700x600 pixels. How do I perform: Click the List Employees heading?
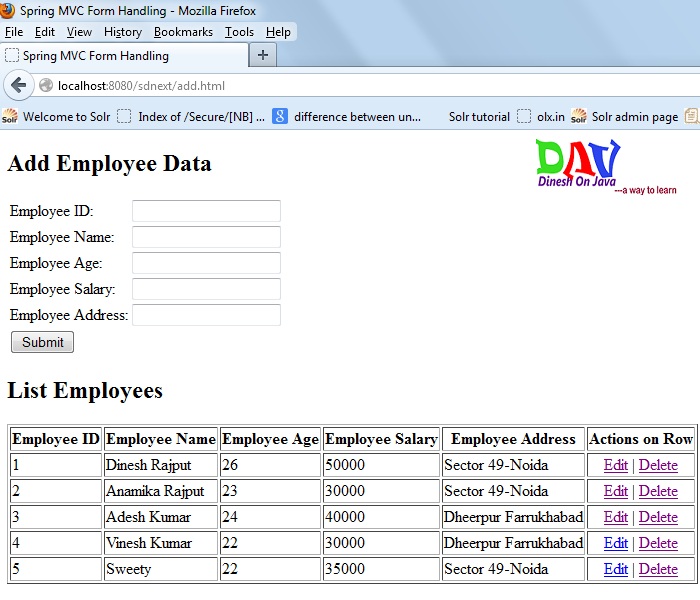(85, 390)
